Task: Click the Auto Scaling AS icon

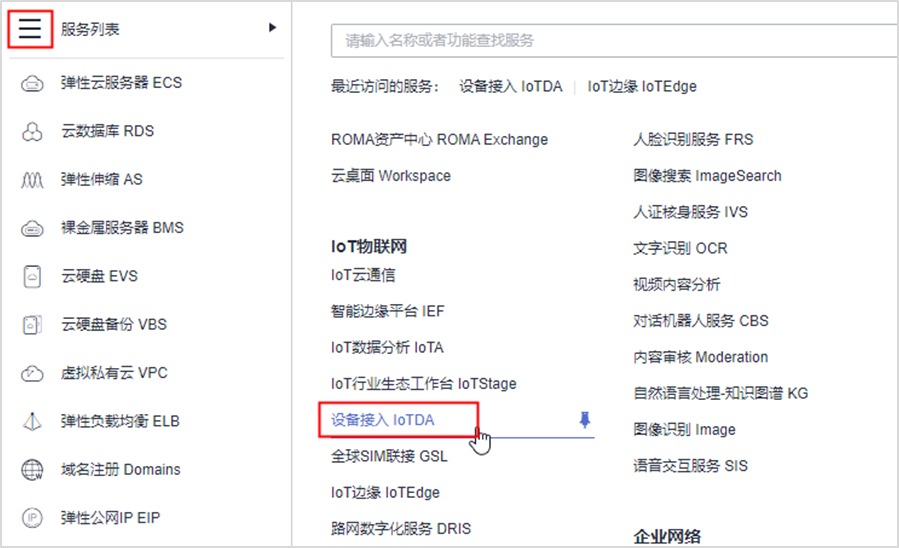Action: click(x=32, y=180)
